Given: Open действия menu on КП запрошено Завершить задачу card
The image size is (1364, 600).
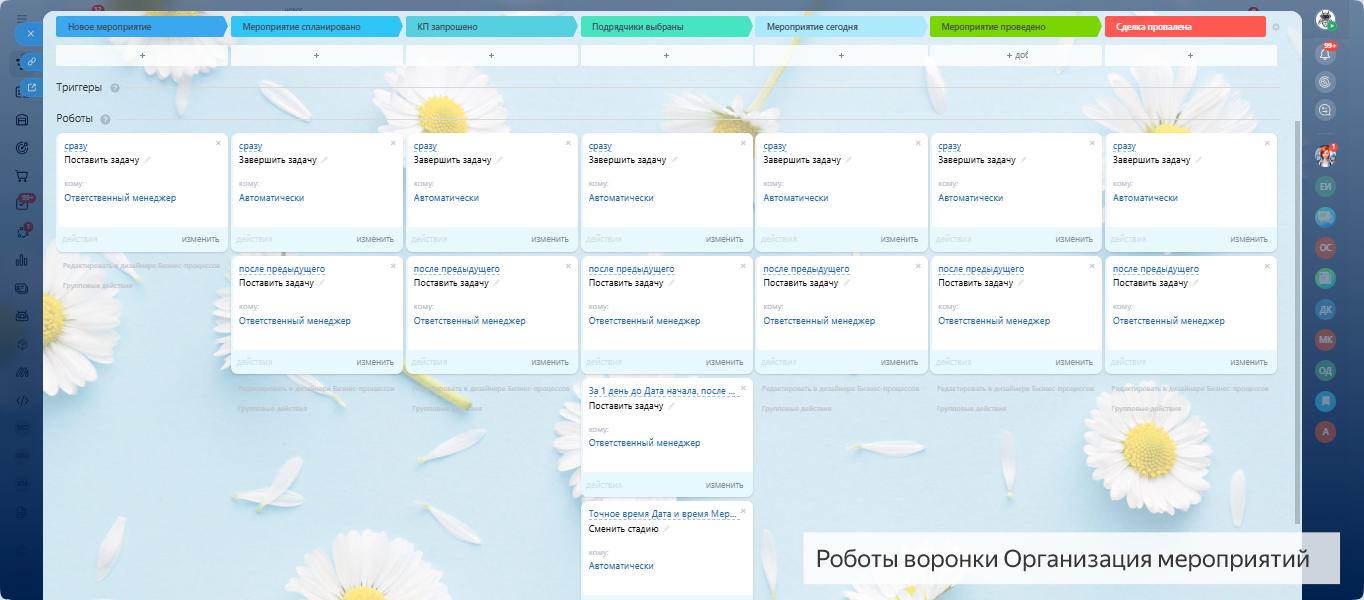Looking at the screenshot, I should click(x=429, y=239).
